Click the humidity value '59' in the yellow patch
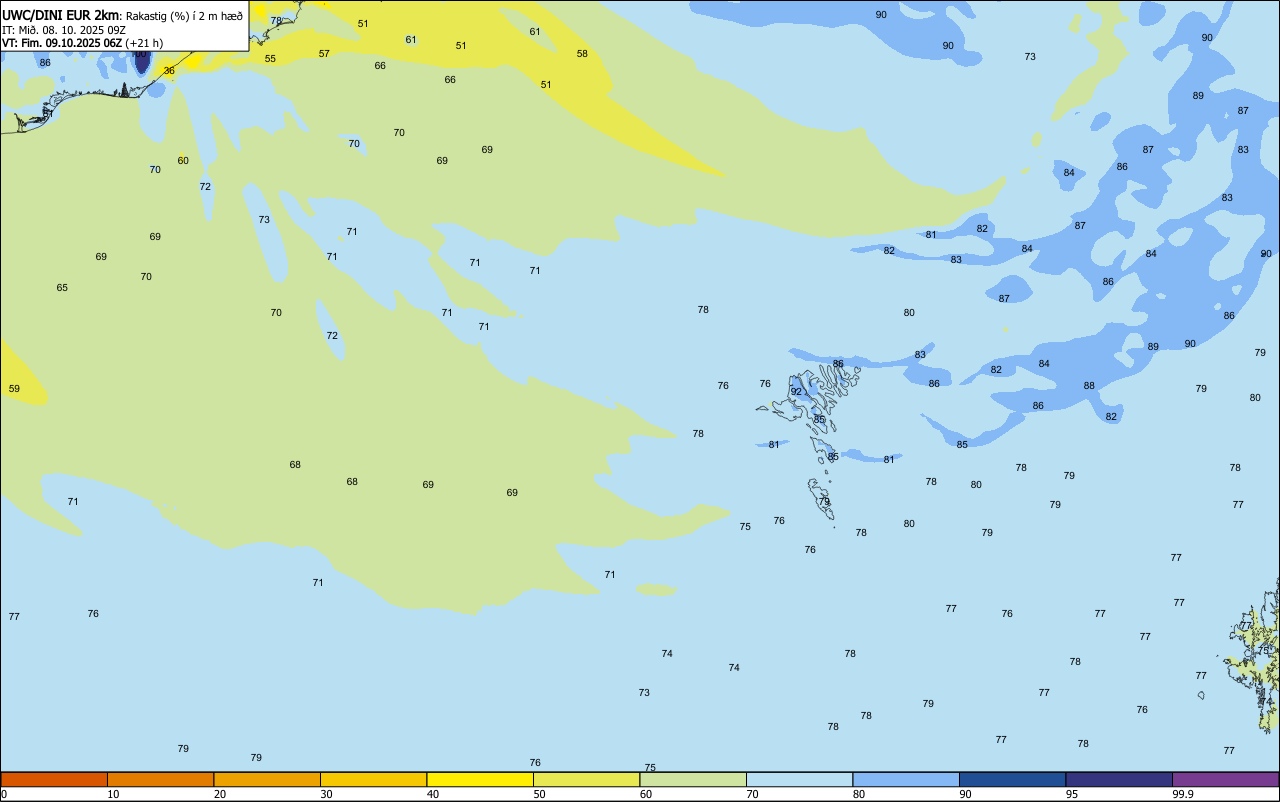The width and height of the screenshot is (1280, 802). [x=14, y=389]
